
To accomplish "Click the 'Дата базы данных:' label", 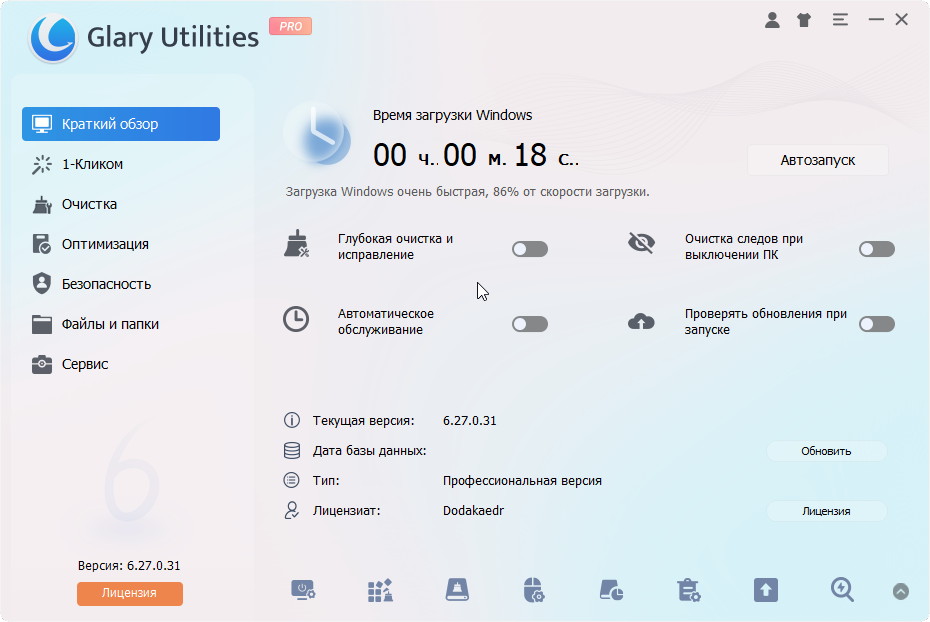I will coord(370,451).
